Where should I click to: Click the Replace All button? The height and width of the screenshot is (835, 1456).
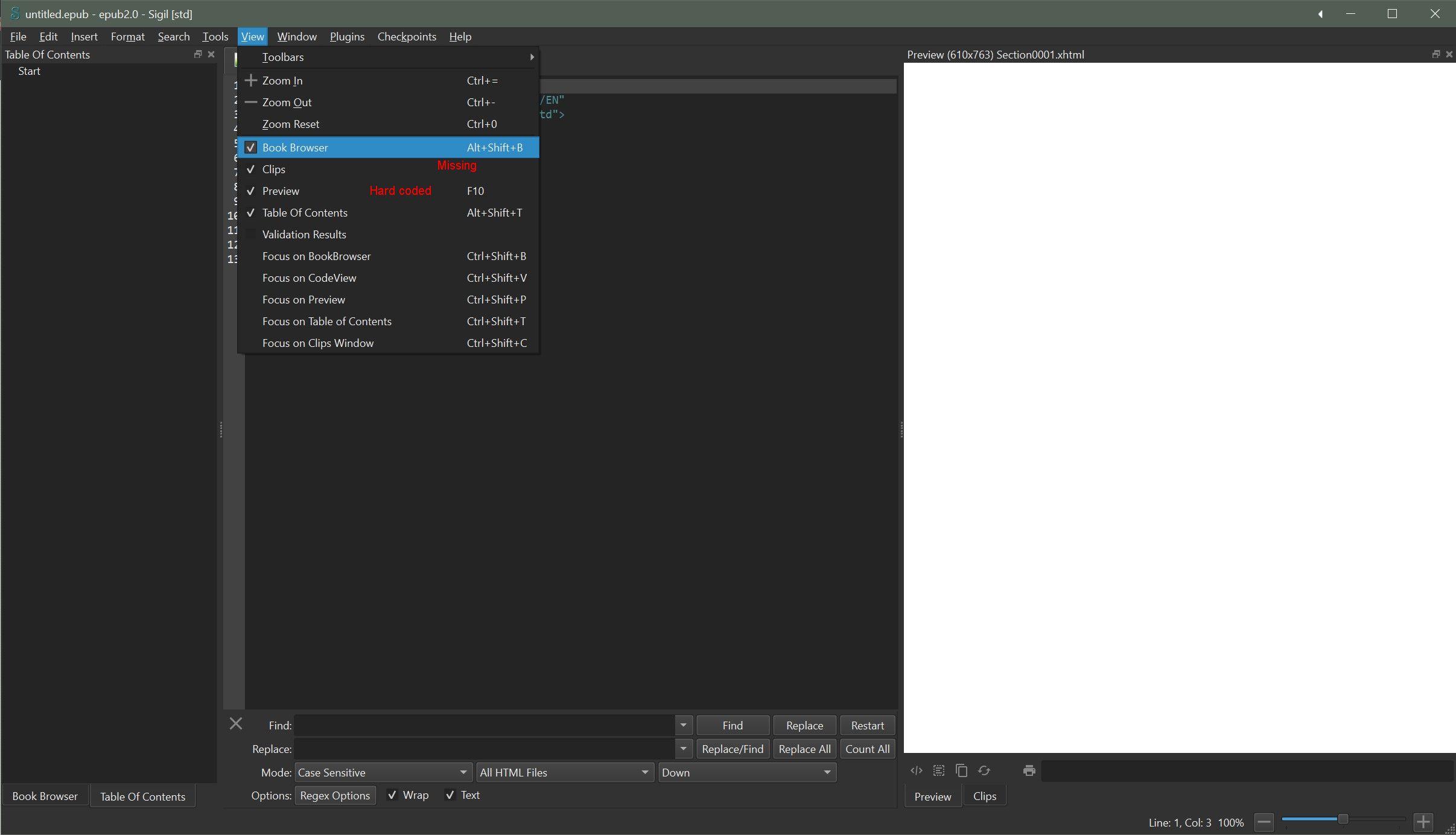pyautogui.click(x=804, y=749)
